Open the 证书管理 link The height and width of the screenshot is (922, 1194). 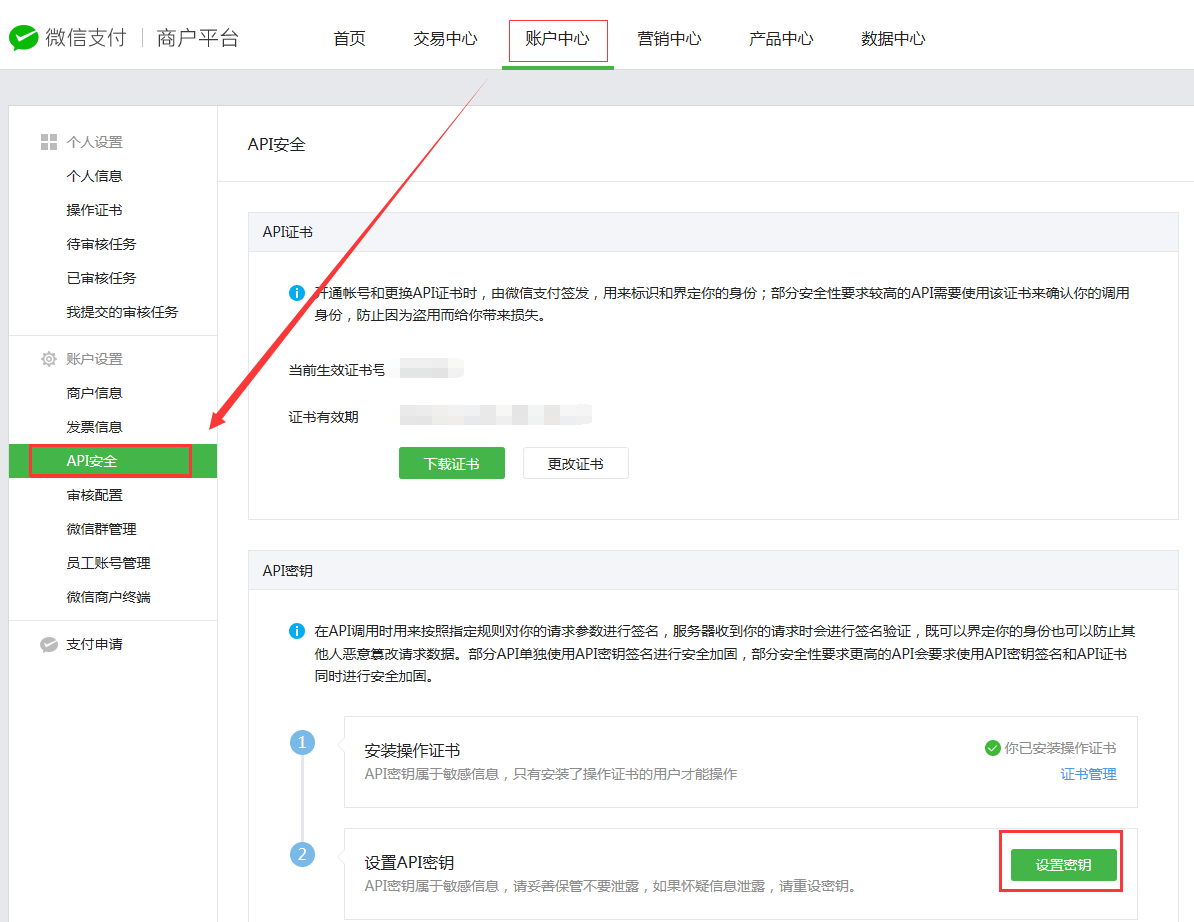[1088, 774]
